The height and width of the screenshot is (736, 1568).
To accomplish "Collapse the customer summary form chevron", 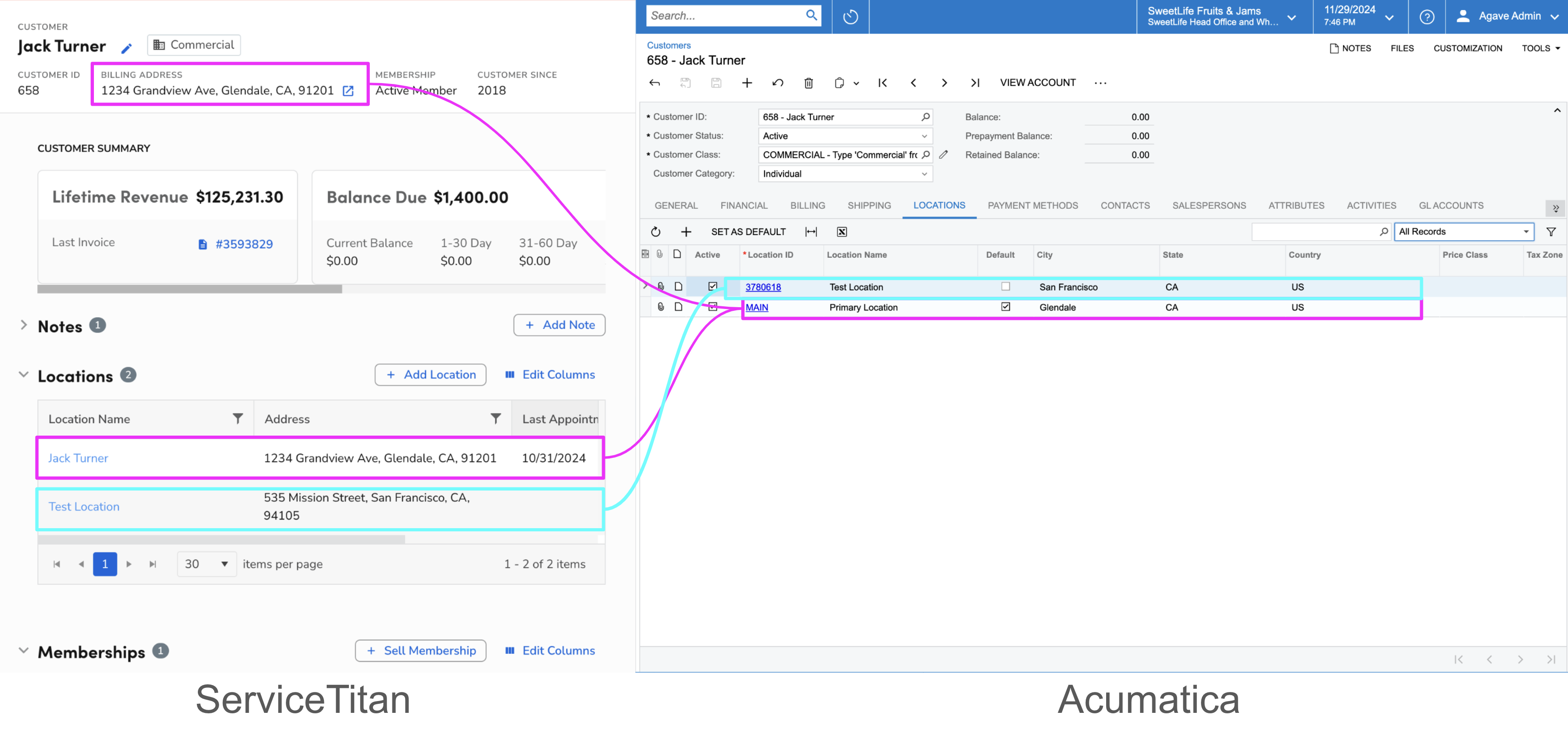I will tap(1557, 110).
